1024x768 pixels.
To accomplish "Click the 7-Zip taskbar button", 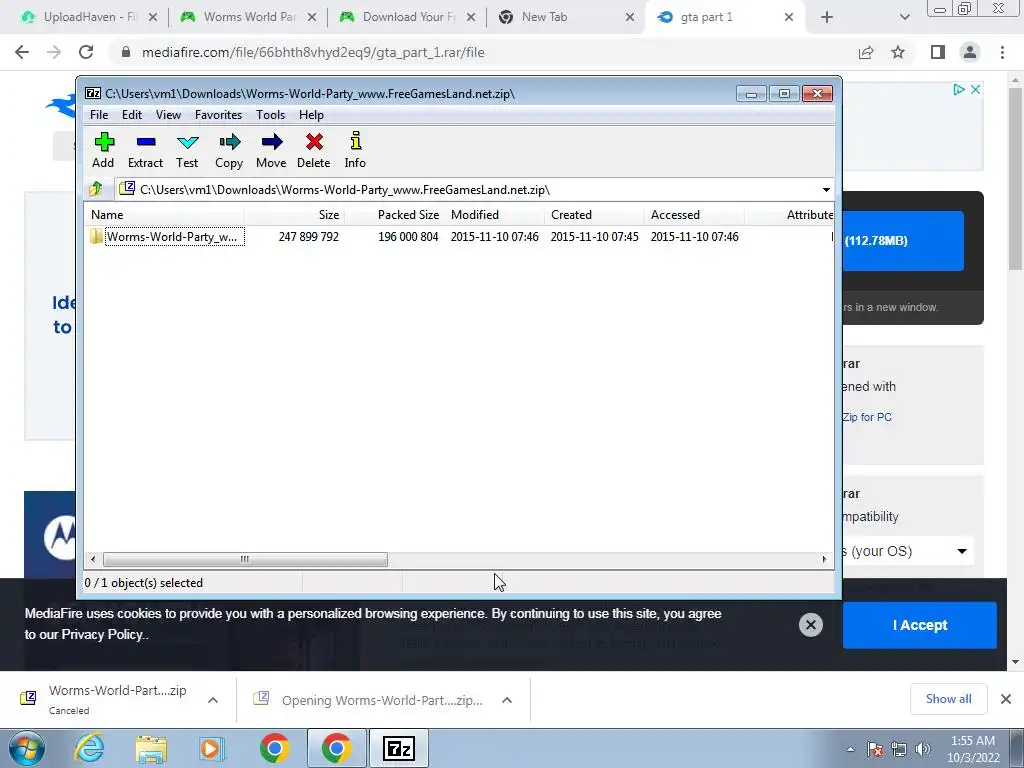I will [399, 748].
